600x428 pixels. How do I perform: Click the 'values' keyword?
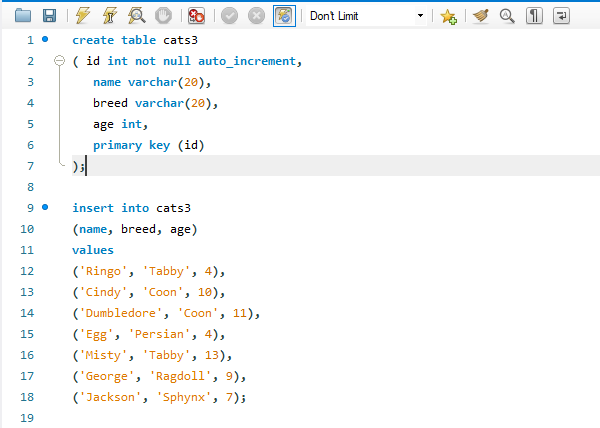(x=93, y=250)
